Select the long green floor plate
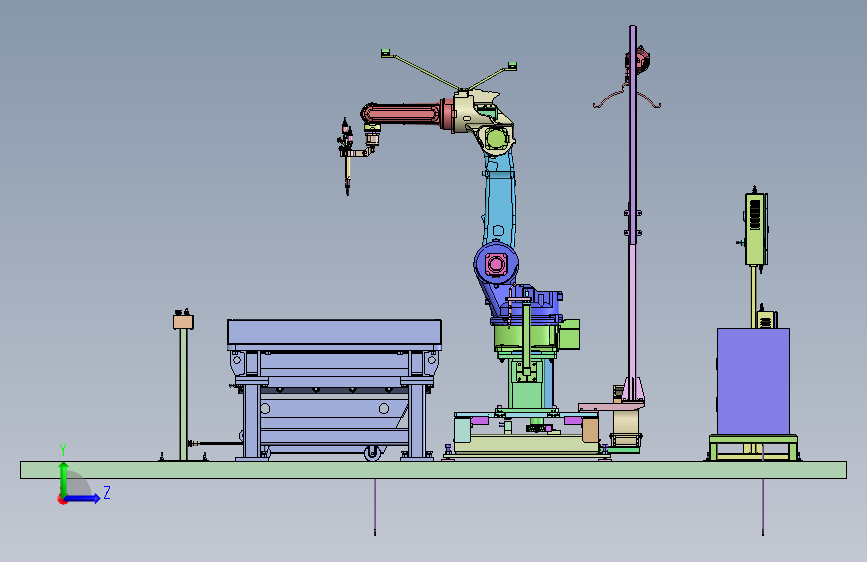Viewport: 867px width, 562px height. coord(434,470)
